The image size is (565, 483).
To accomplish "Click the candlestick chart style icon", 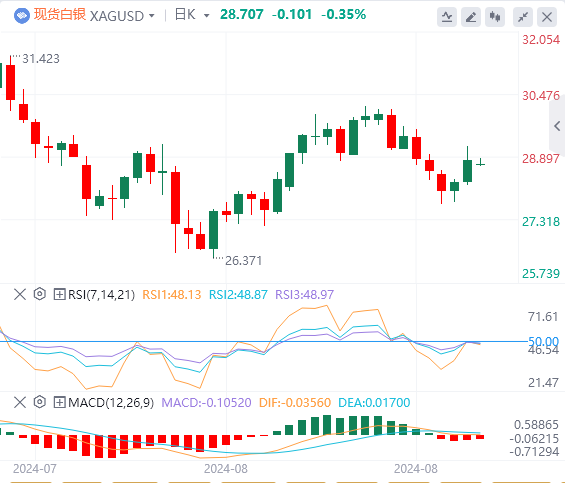I will (x=495, y=17).
